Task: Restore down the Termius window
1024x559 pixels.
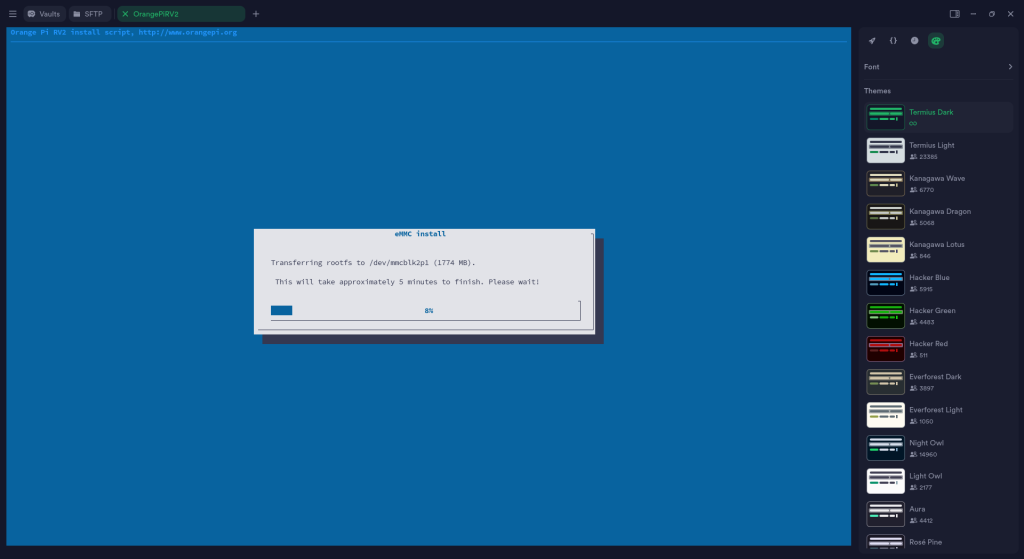Action: pos(991,14)
